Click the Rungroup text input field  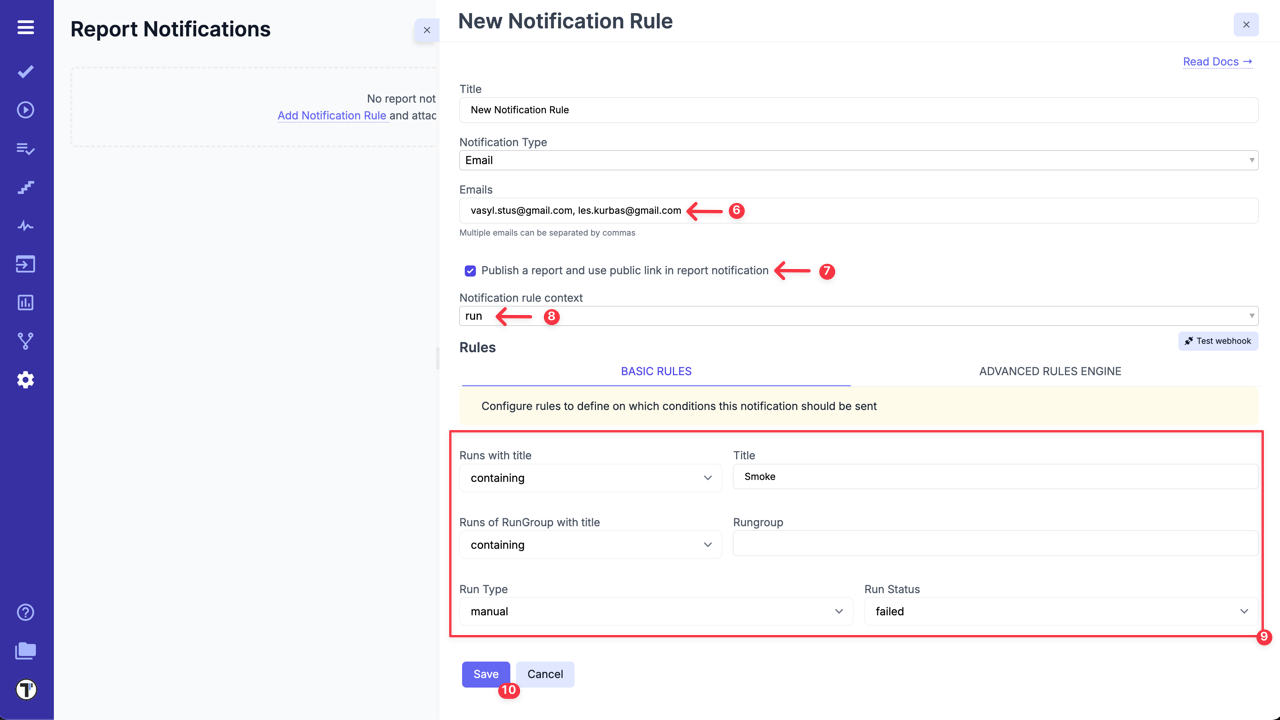(x=995, y=544)
